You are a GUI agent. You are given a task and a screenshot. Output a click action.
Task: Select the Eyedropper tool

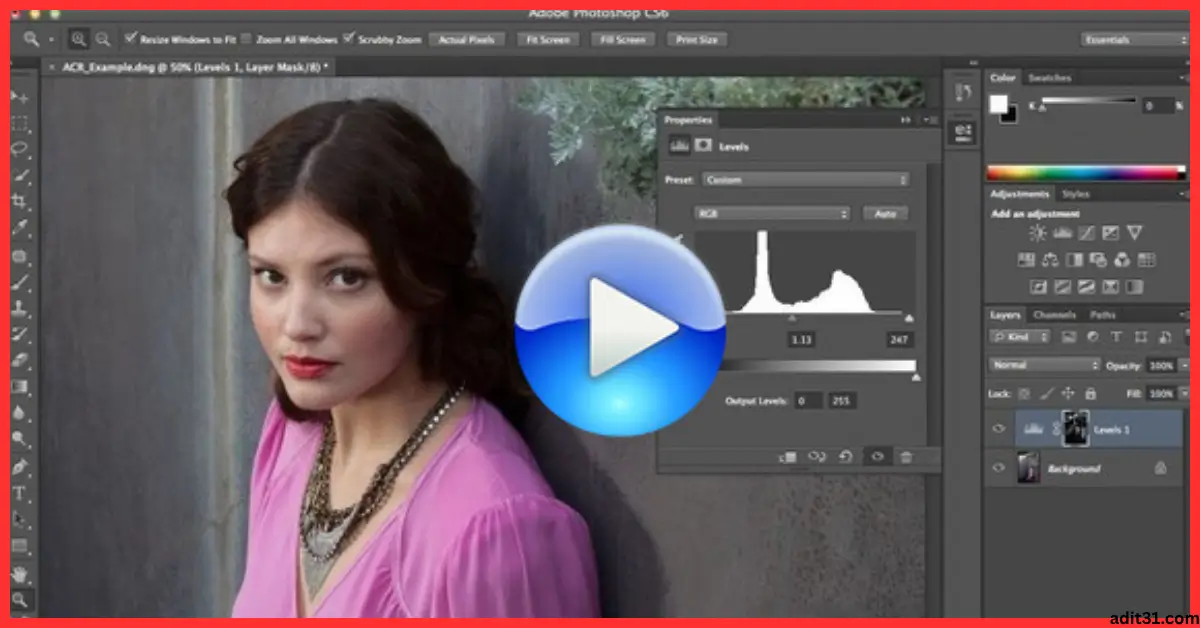19,229
